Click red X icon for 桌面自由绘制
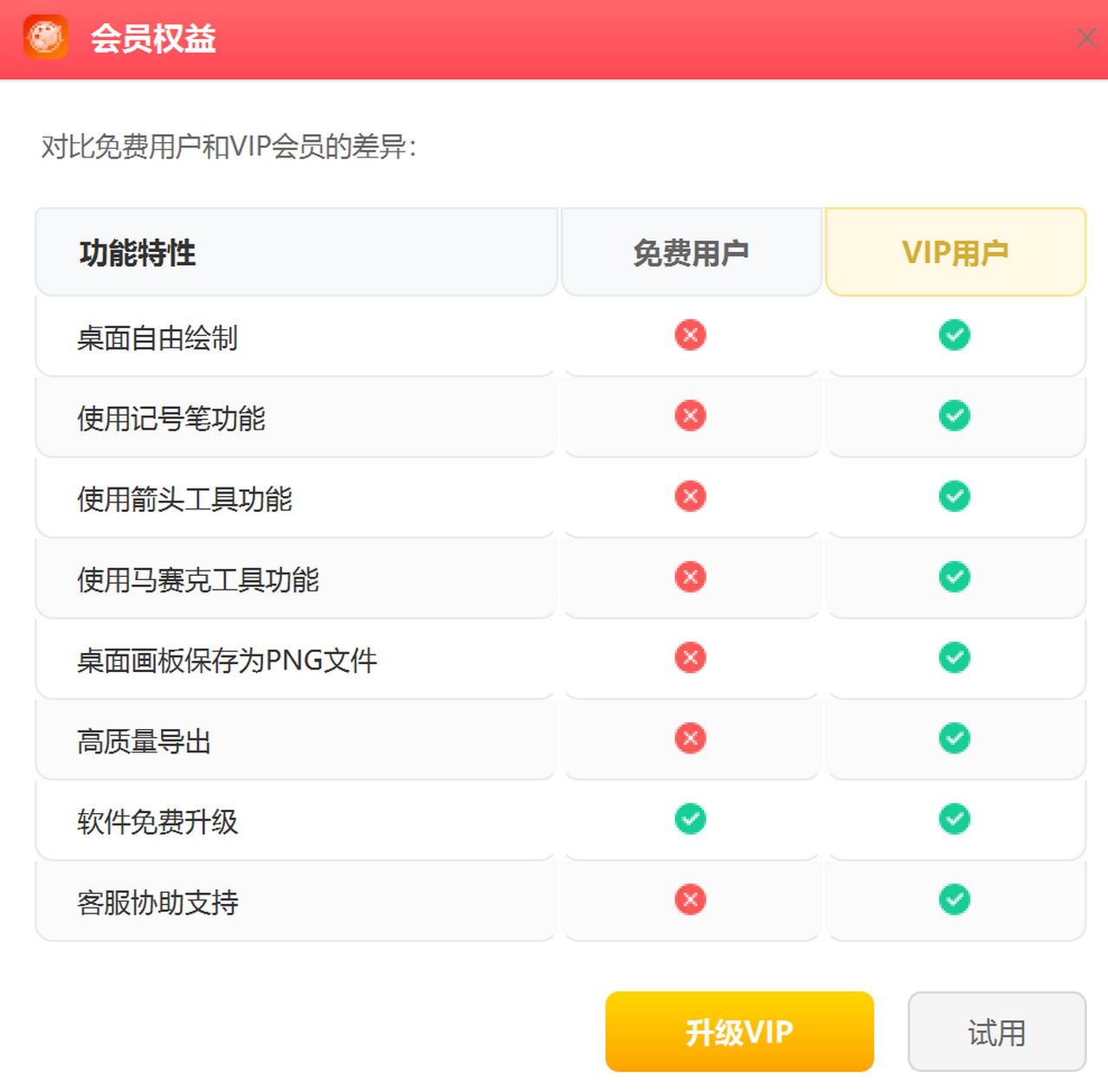 [690, 335]
